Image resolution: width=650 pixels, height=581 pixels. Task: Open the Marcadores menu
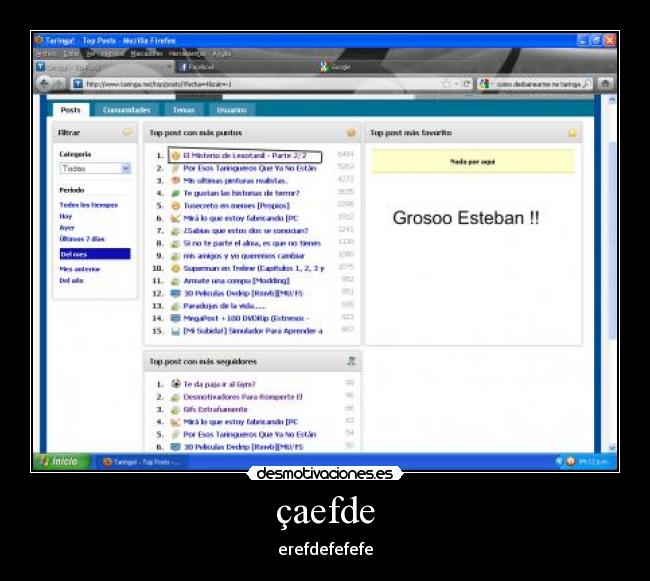click(x=146, y=53)
